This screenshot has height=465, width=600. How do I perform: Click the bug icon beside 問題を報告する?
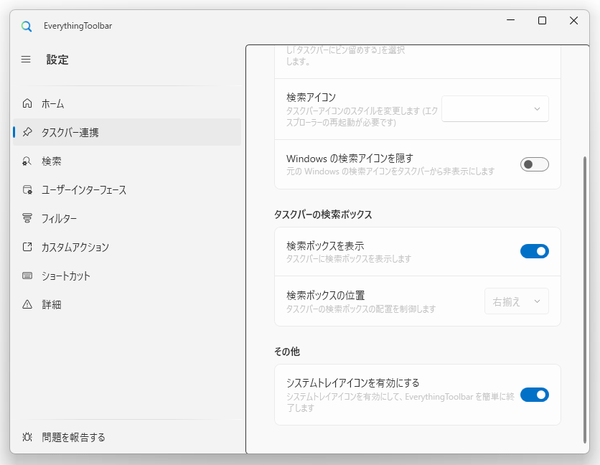click(x=27, y=437)
